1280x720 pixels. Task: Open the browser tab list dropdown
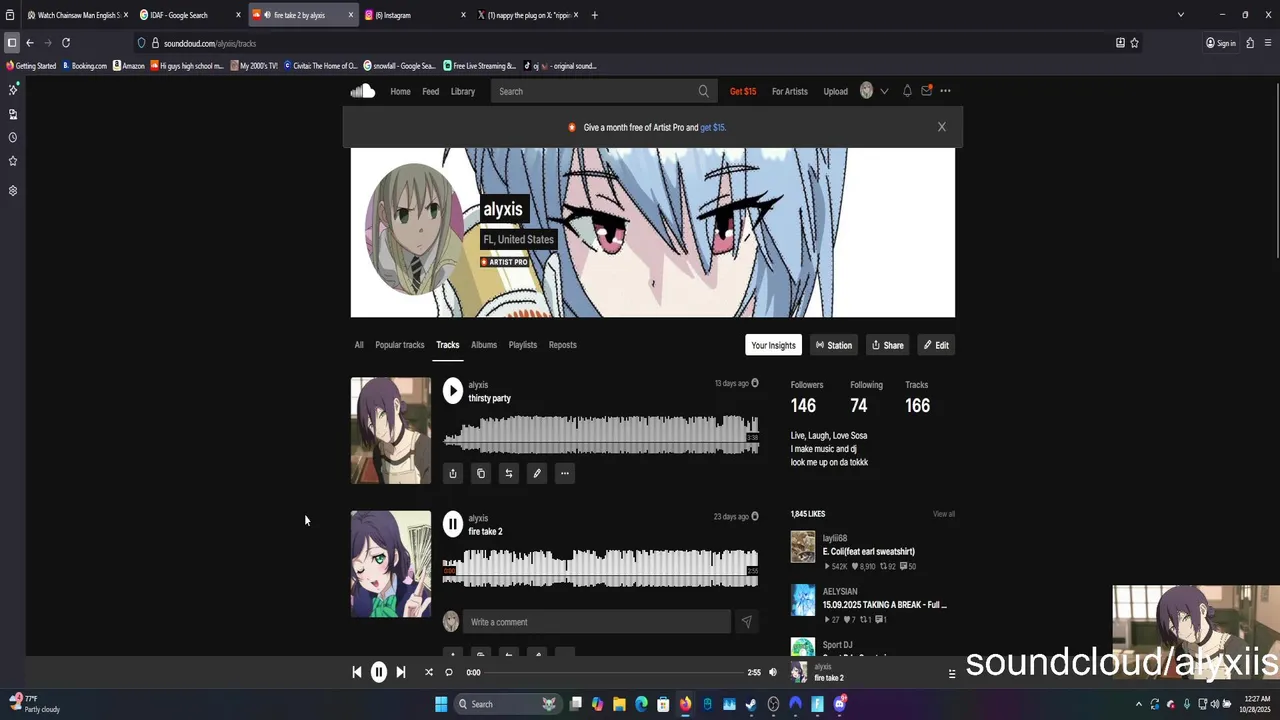point(1180,15)
